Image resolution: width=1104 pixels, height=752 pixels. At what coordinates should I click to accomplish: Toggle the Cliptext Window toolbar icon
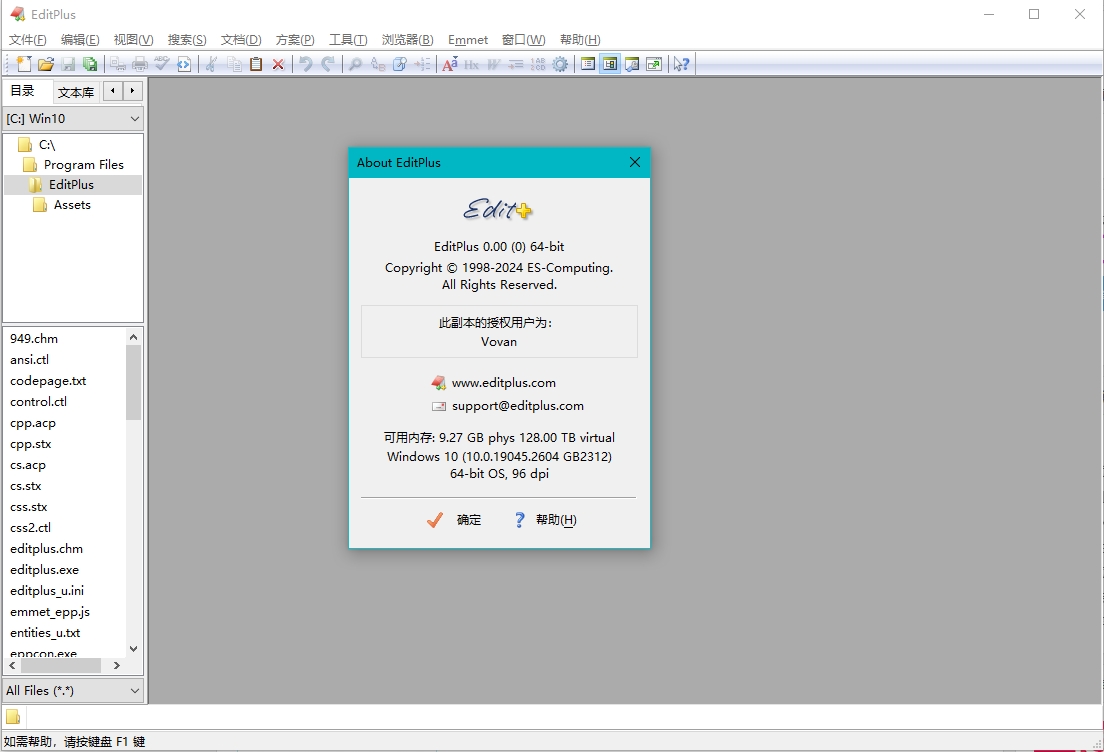[588, 64]
